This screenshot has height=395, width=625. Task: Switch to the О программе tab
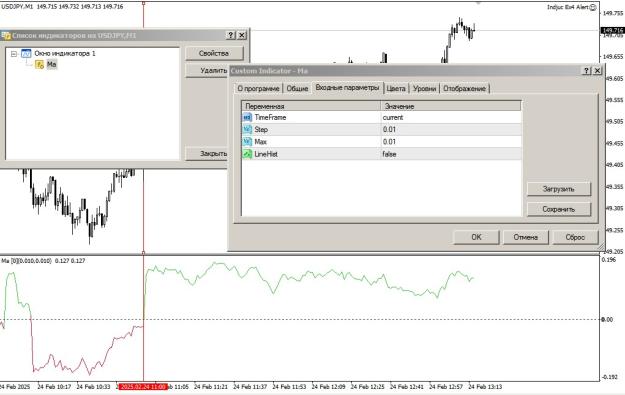coord(258,88)
